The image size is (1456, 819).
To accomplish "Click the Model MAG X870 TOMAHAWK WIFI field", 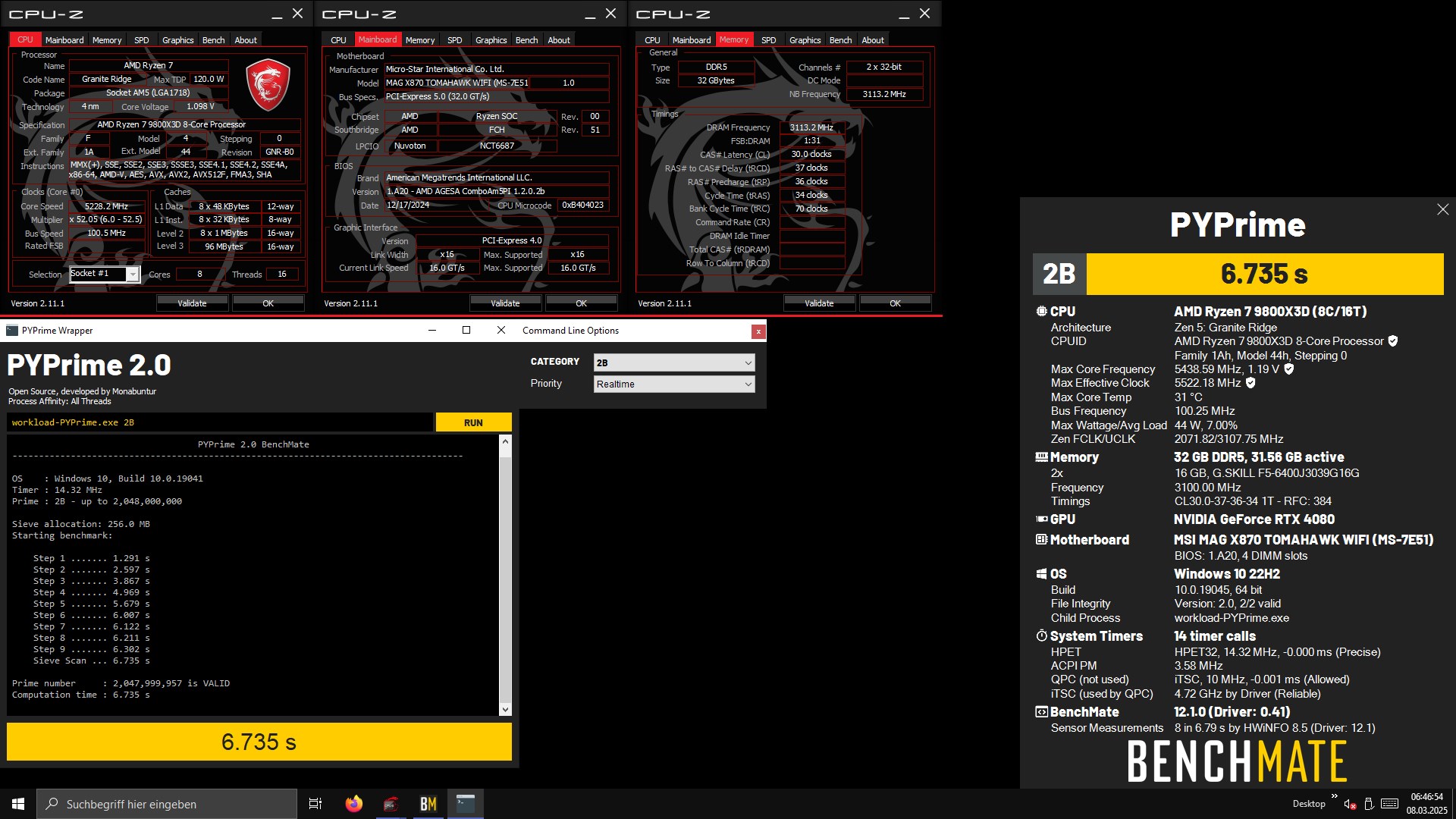I will pyautogui.click(x=457, y=83).
